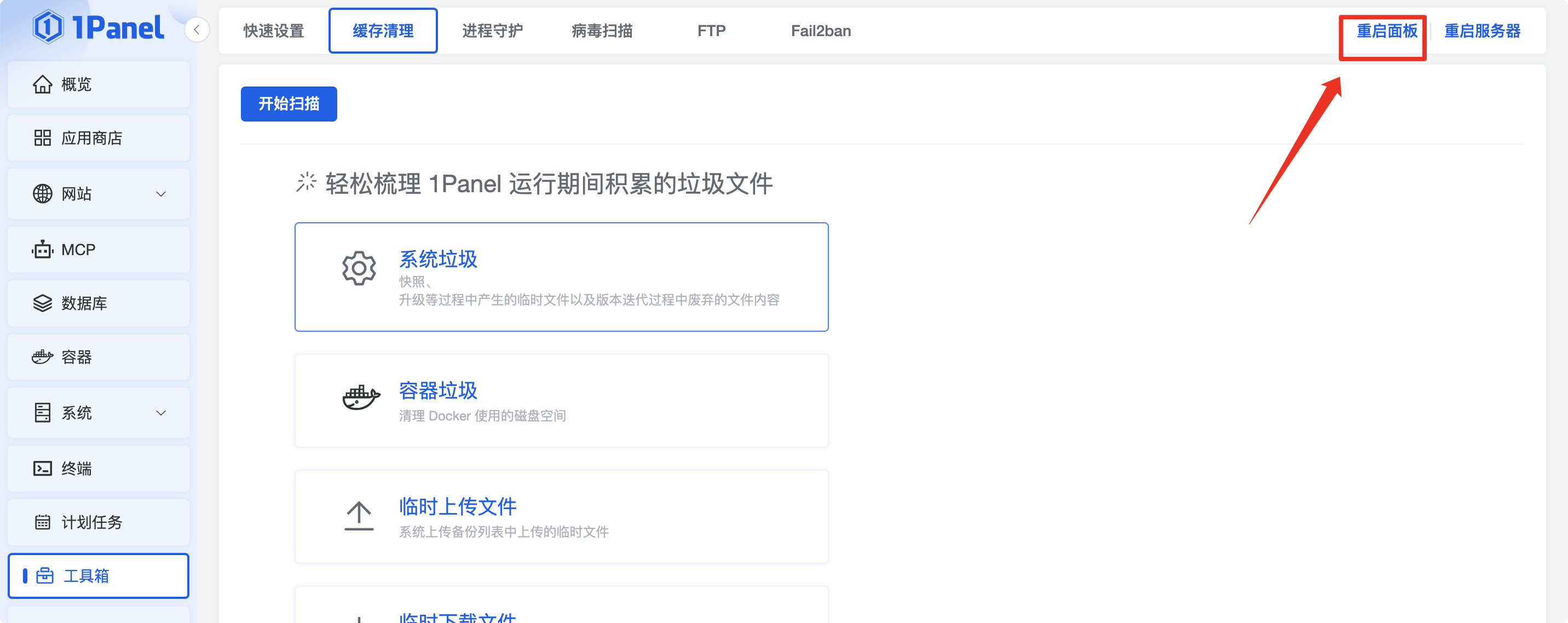The image size is (1568, 623).
Task: Collapse the sidebar with the arrow button
Action: click(x=197, y=30)
